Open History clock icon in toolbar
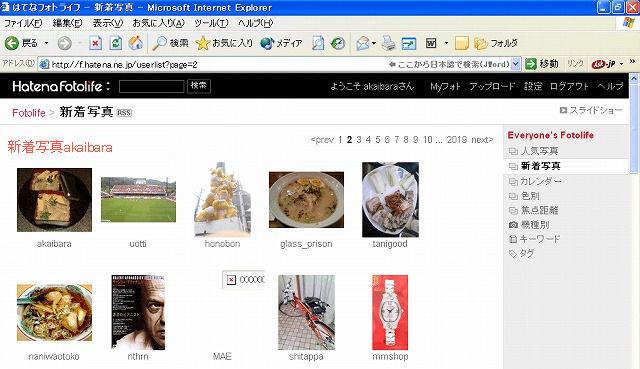Viewport: 640px width, 369px height. pos(338,43)
